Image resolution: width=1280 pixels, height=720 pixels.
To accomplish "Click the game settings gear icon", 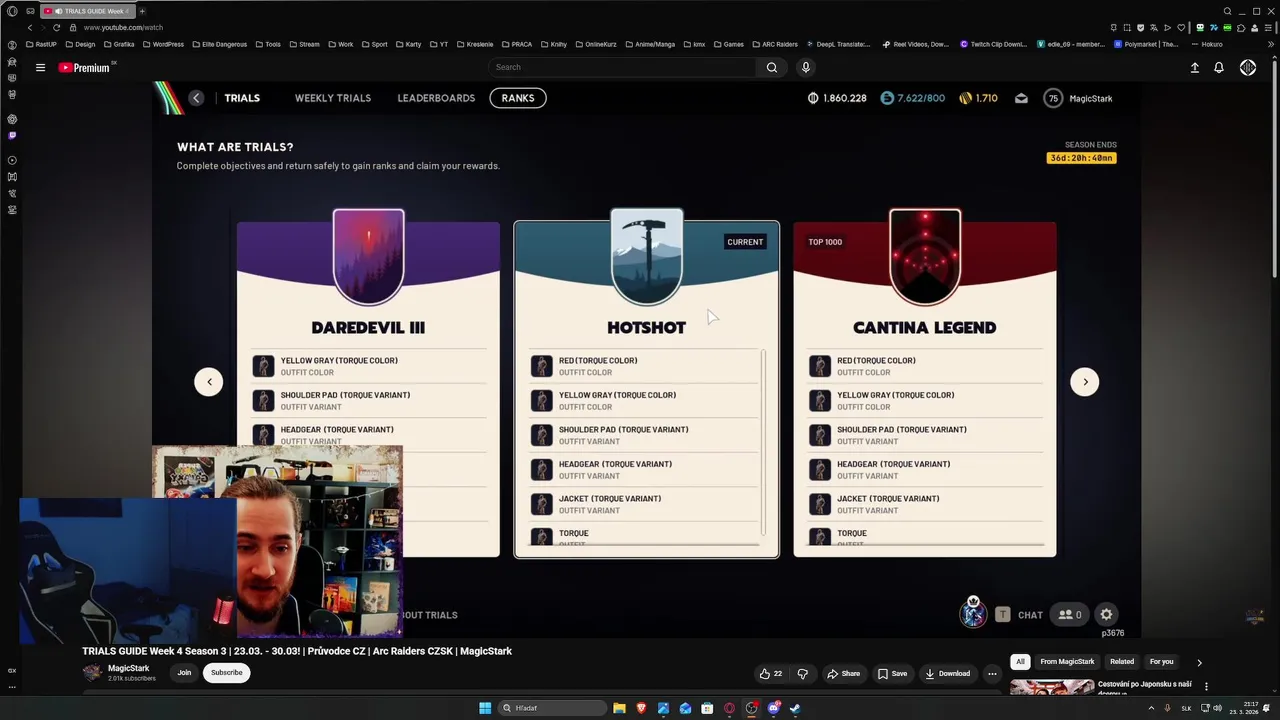I will point(1106,615).
